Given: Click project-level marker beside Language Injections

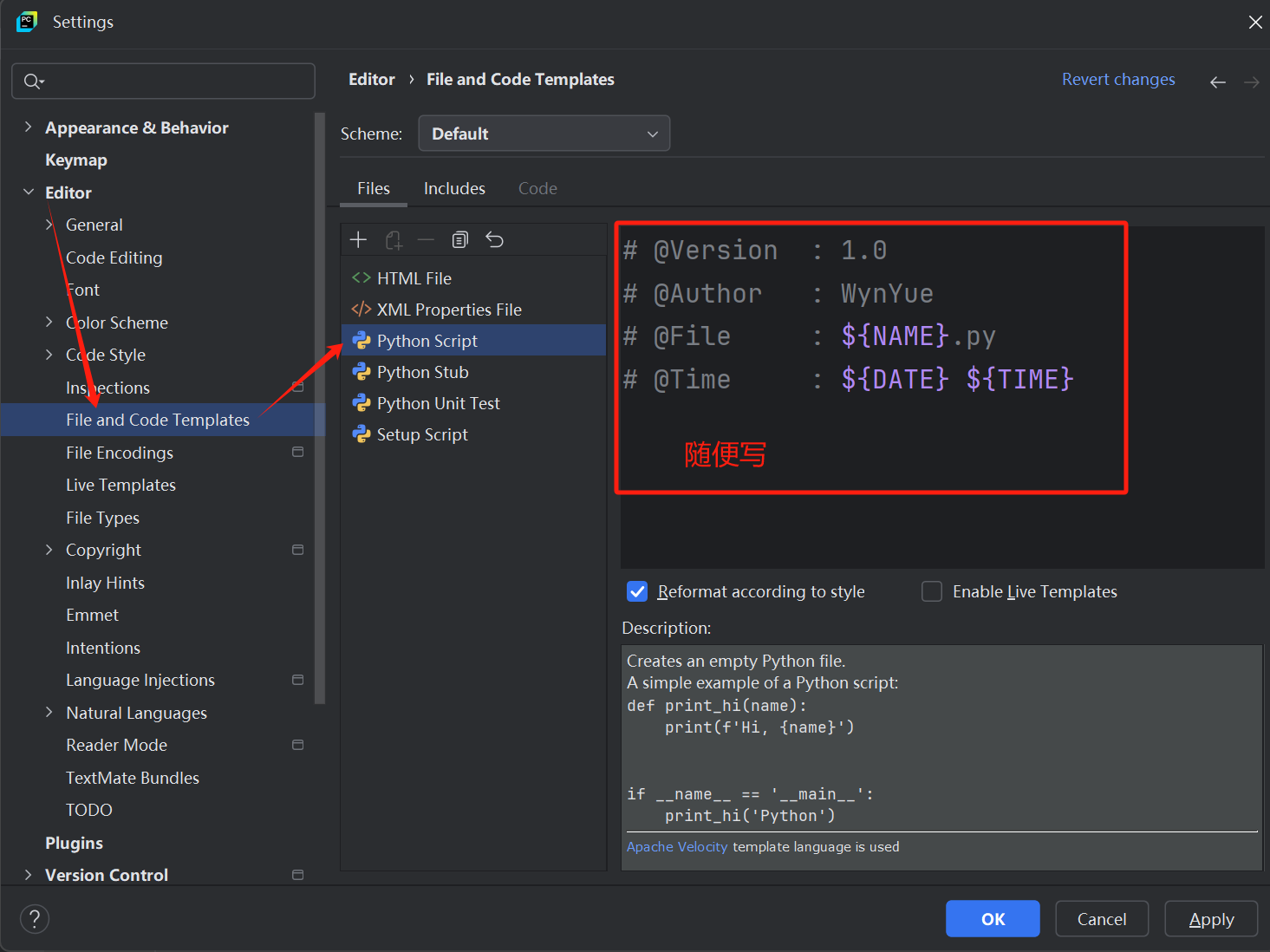Looking at the screenshot, I should coord(298,680).
